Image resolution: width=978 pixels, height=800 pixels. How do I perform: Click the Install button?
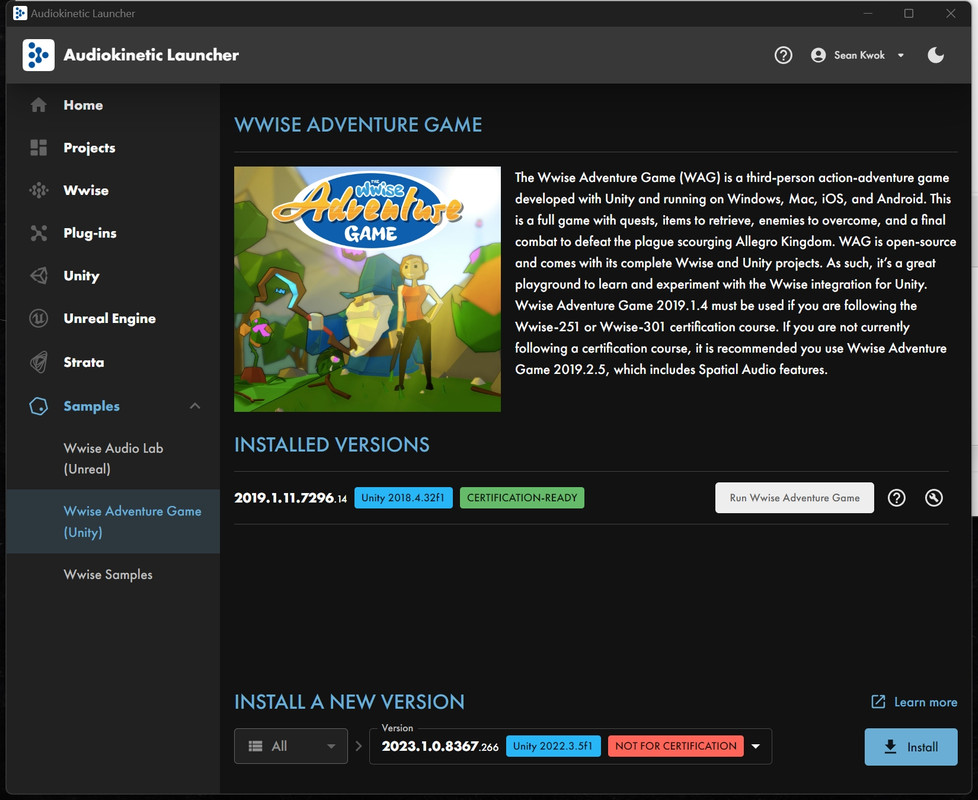(x=911, y=746)
